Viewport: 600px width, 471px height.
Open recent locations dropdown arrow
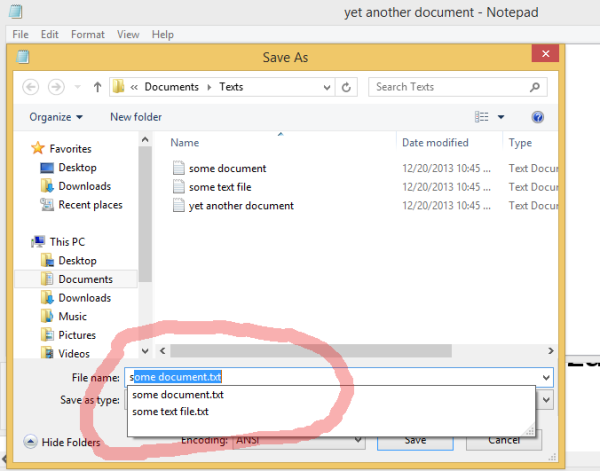(78, 87)
